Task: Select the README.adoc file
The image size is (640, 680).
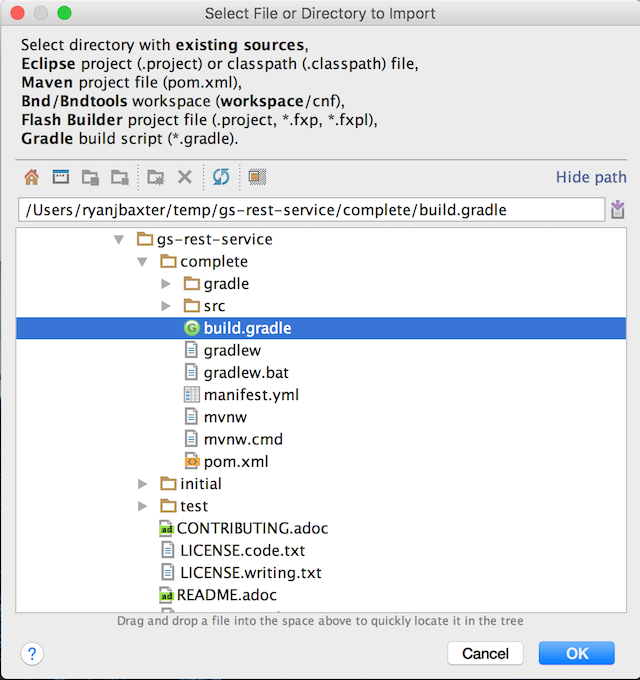Action: coord(226,595)
